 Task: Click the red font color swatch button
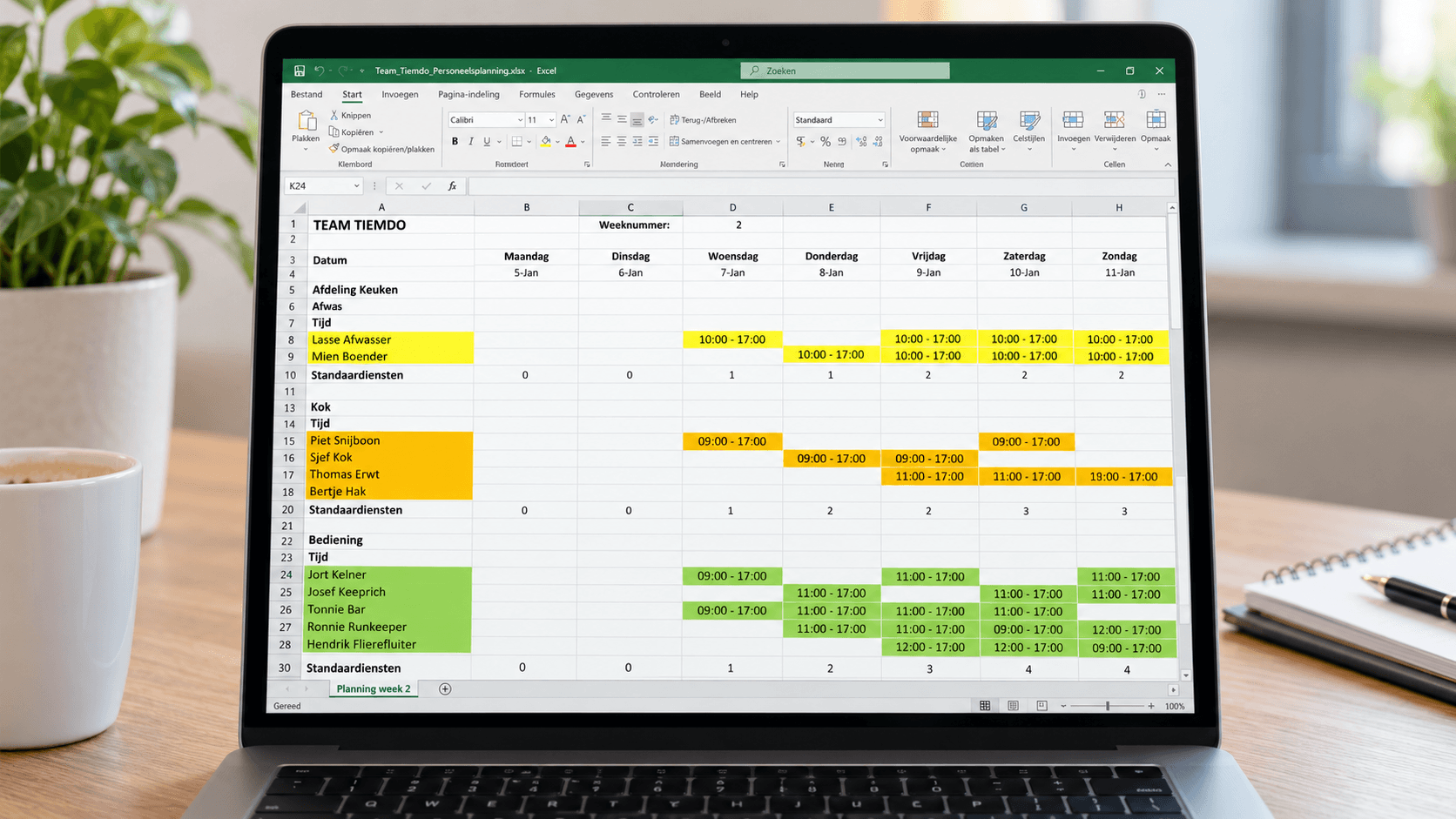(x=571, y=141)
